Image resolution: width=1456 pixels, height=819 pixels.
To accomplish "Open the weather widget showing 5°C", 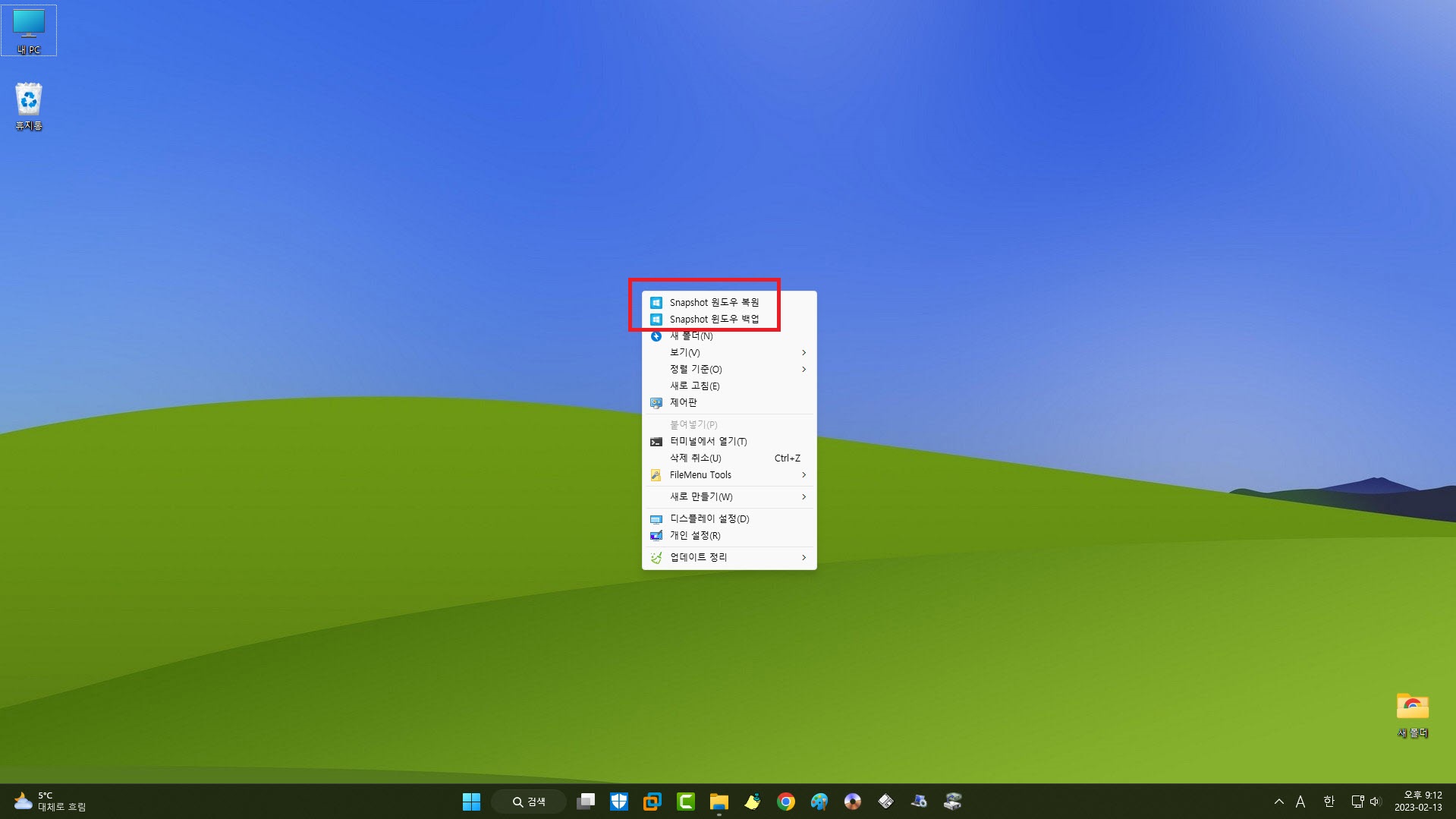I will [x=50, y=802].
